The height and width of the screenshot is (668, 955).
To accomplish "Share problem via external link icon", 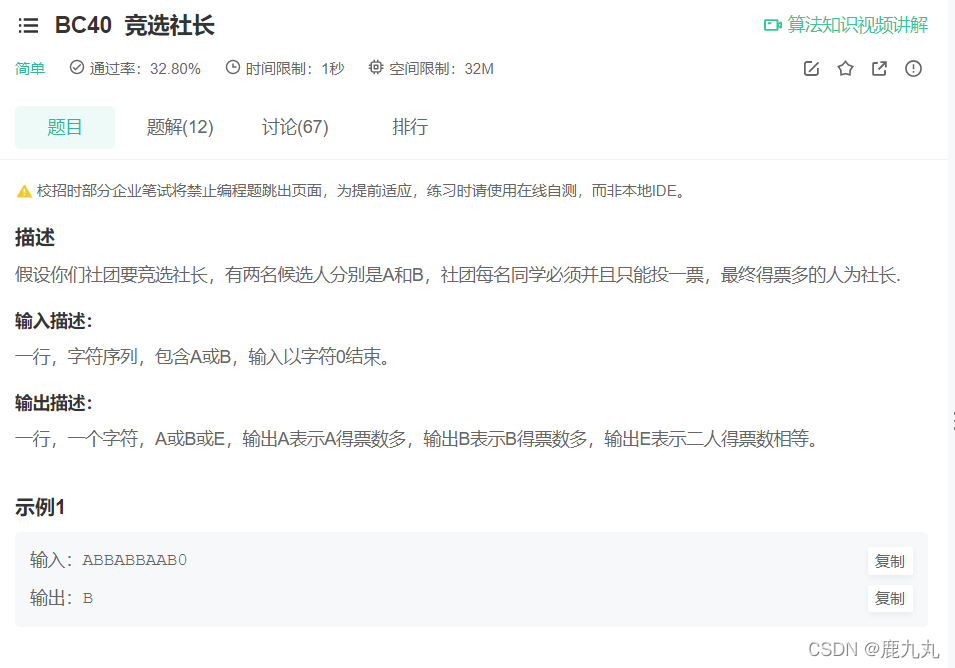I will tap(879, 68).
